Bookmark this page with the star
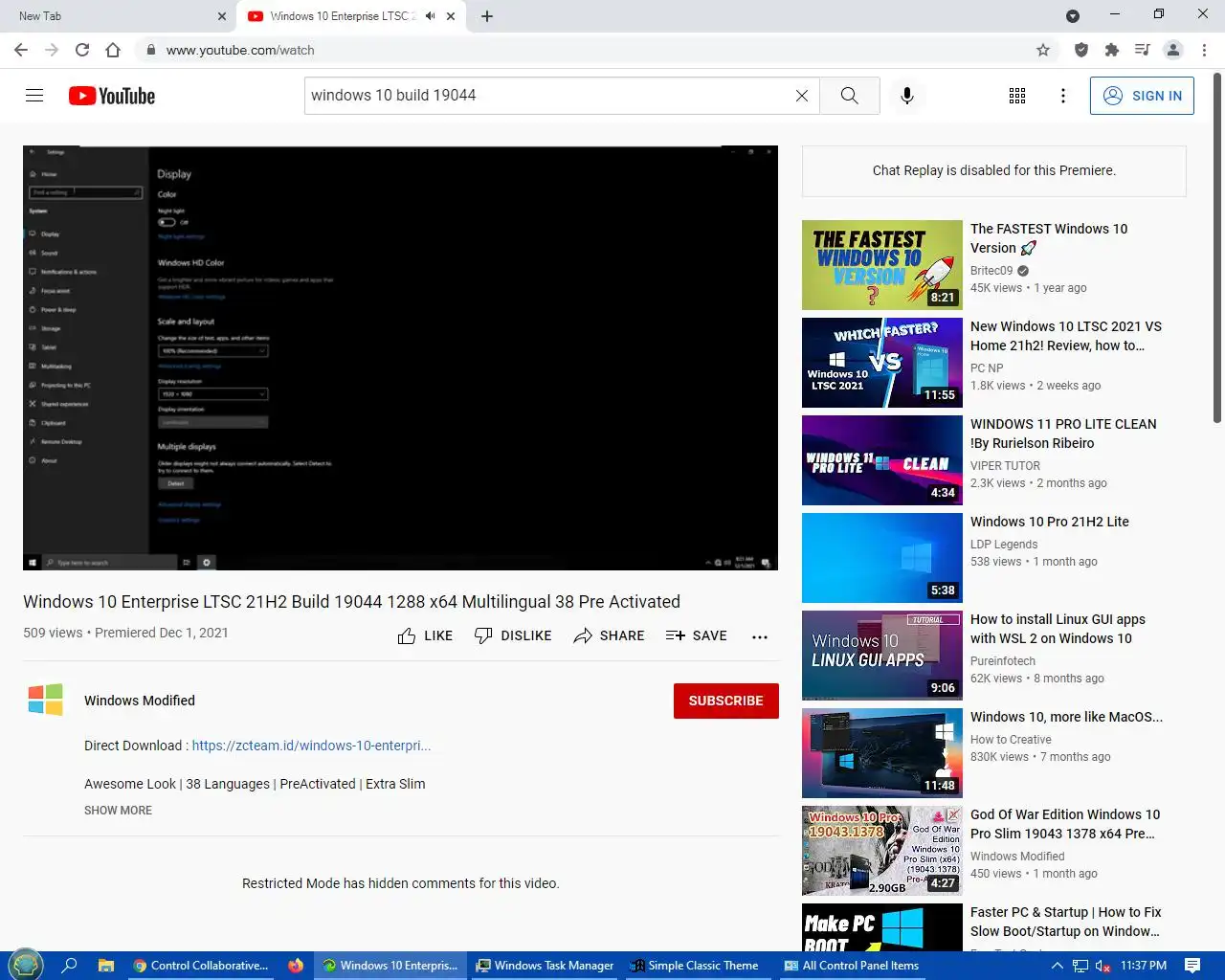The image size is (1225, 980). pos(1043,50)
